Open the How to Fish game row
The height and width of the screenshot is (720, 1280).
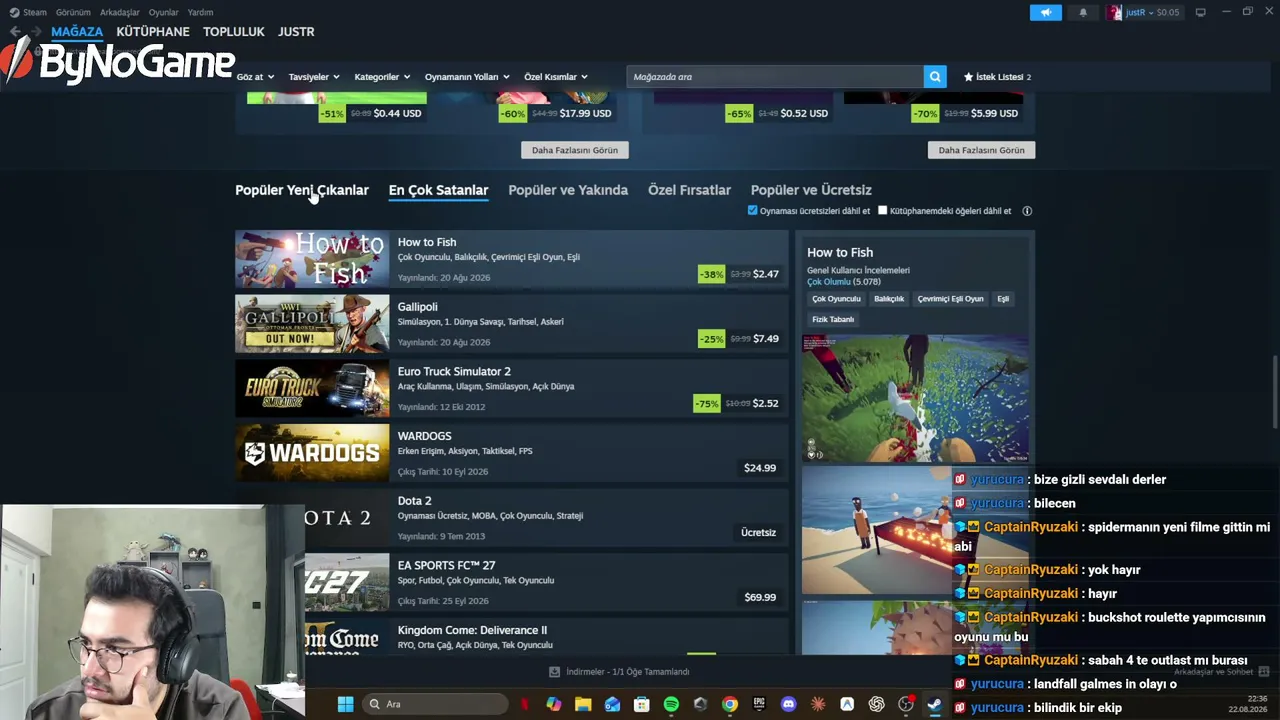tap(512, 259)
